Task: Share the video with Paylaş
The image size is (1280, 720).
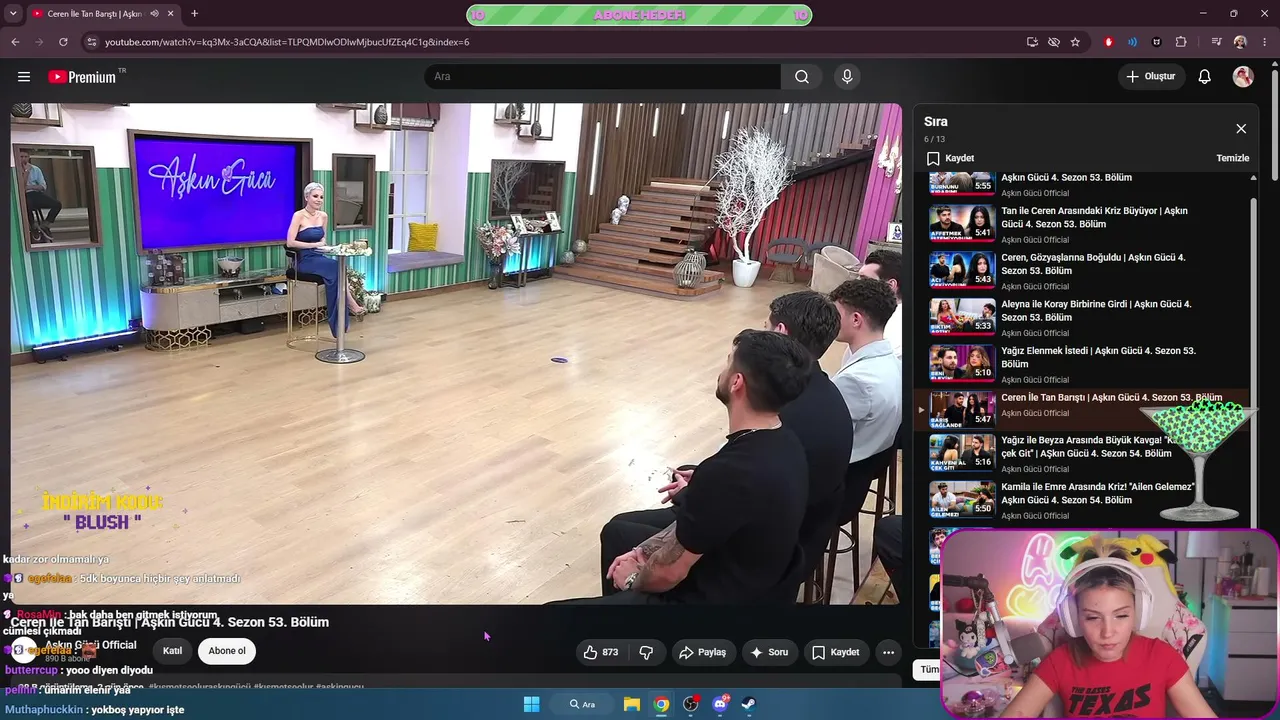Action: [x=702, y=652]
